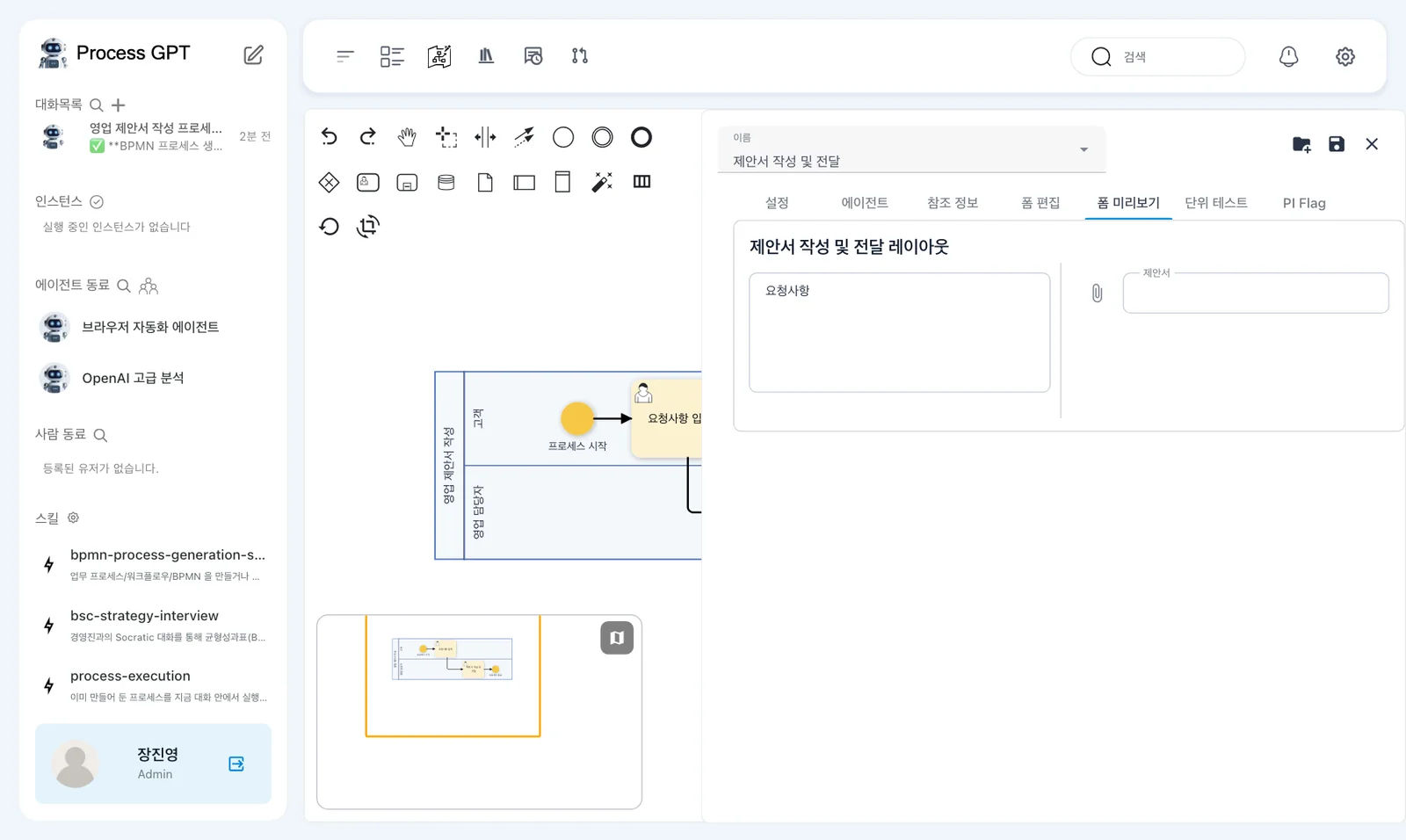Redo the last diagram action
The image size is (1406, 840).
(368, 137)
